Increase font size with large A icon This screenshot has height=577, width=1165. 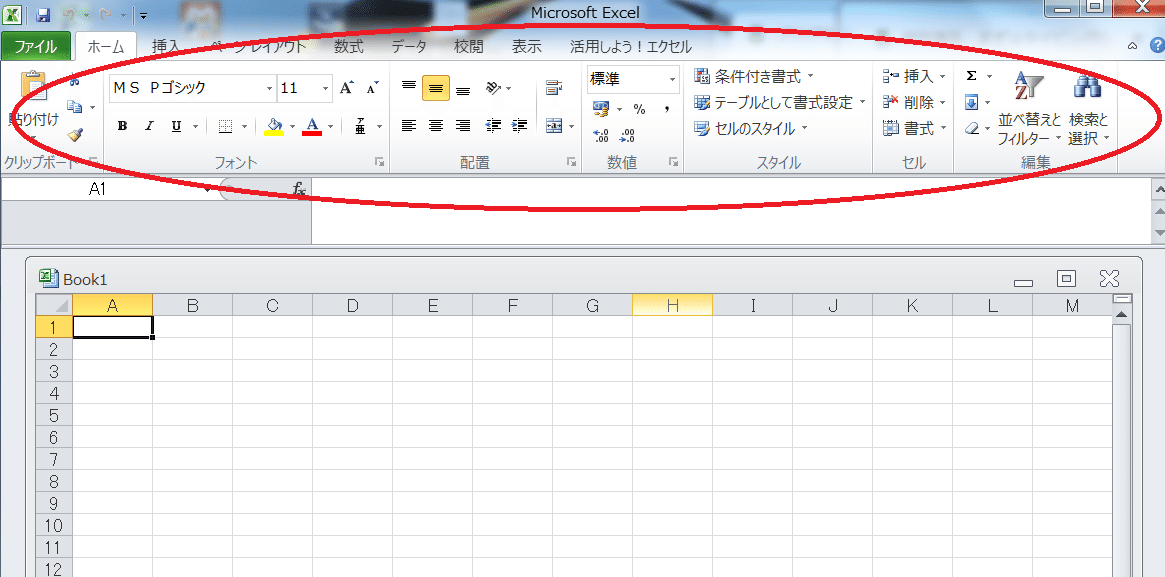coord(346,88)
